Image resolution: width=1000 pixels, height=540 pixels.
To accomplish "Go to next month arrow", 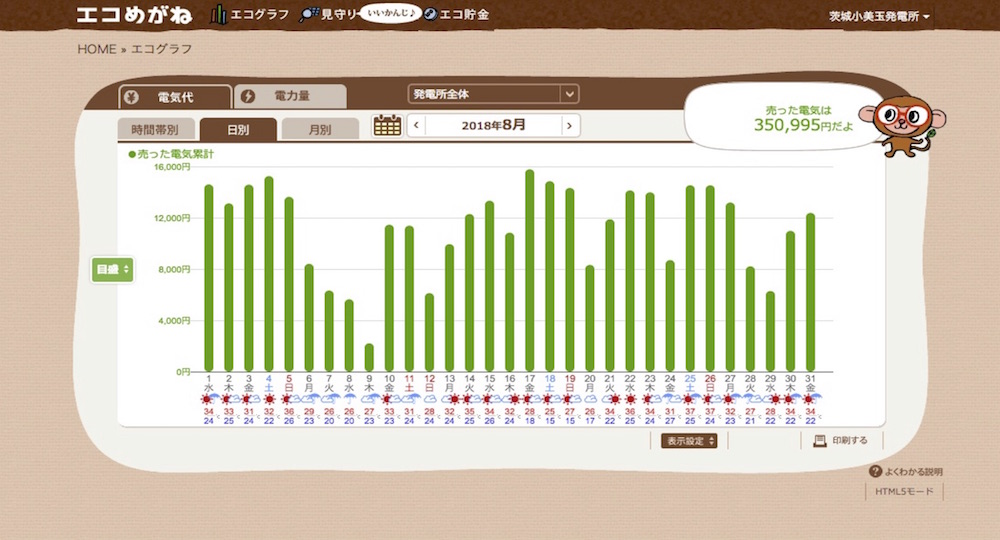I will [x=570, y=126].
